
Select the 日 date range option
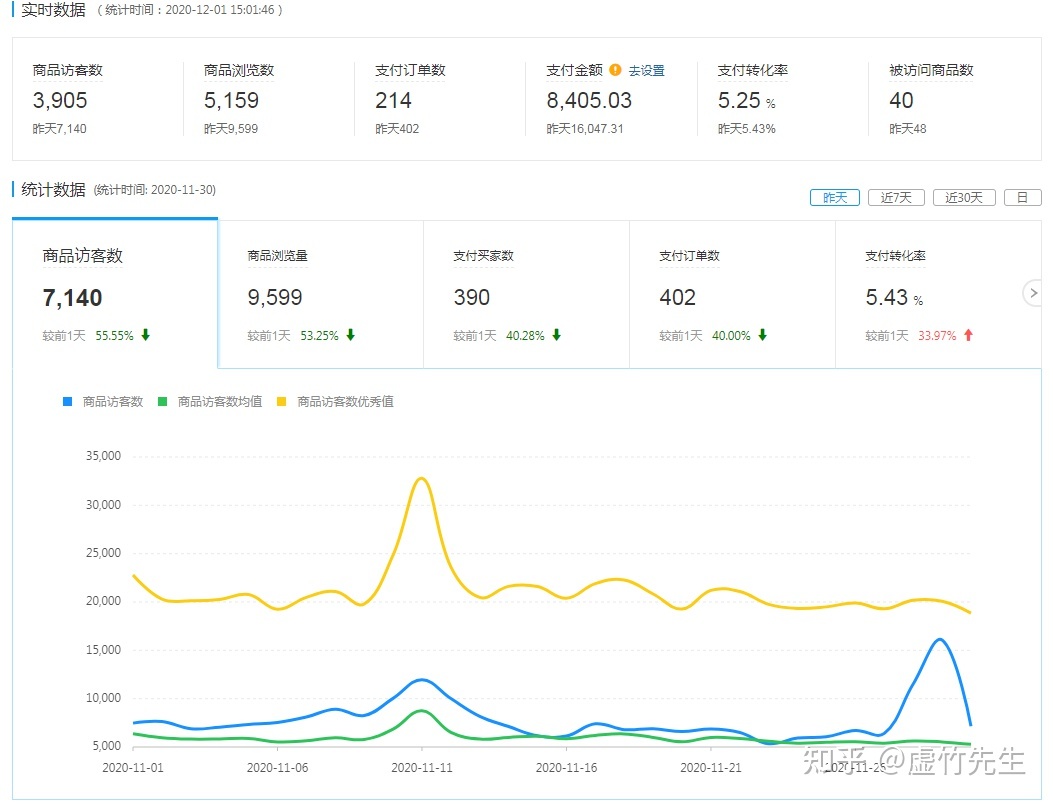(x=1022, y=198)
